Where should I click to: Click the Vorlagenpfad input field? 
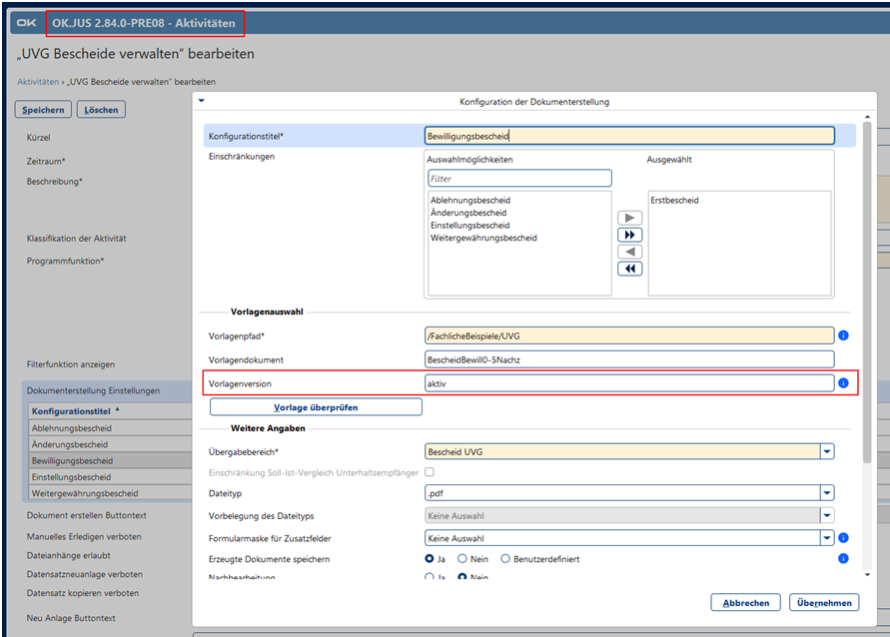coord(629,336)
